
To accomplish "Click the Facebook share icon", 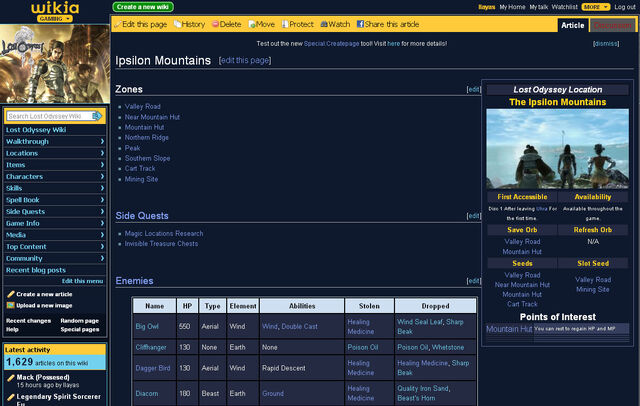I will 360,24.
